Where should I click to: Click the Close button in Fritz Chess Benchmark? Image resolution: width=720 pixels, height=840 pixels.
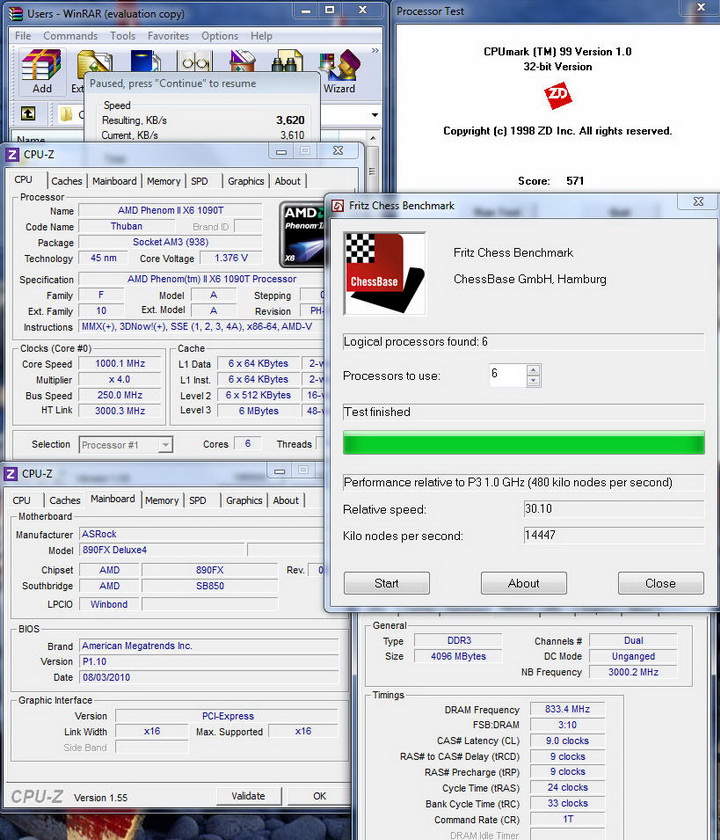point(661,583)
